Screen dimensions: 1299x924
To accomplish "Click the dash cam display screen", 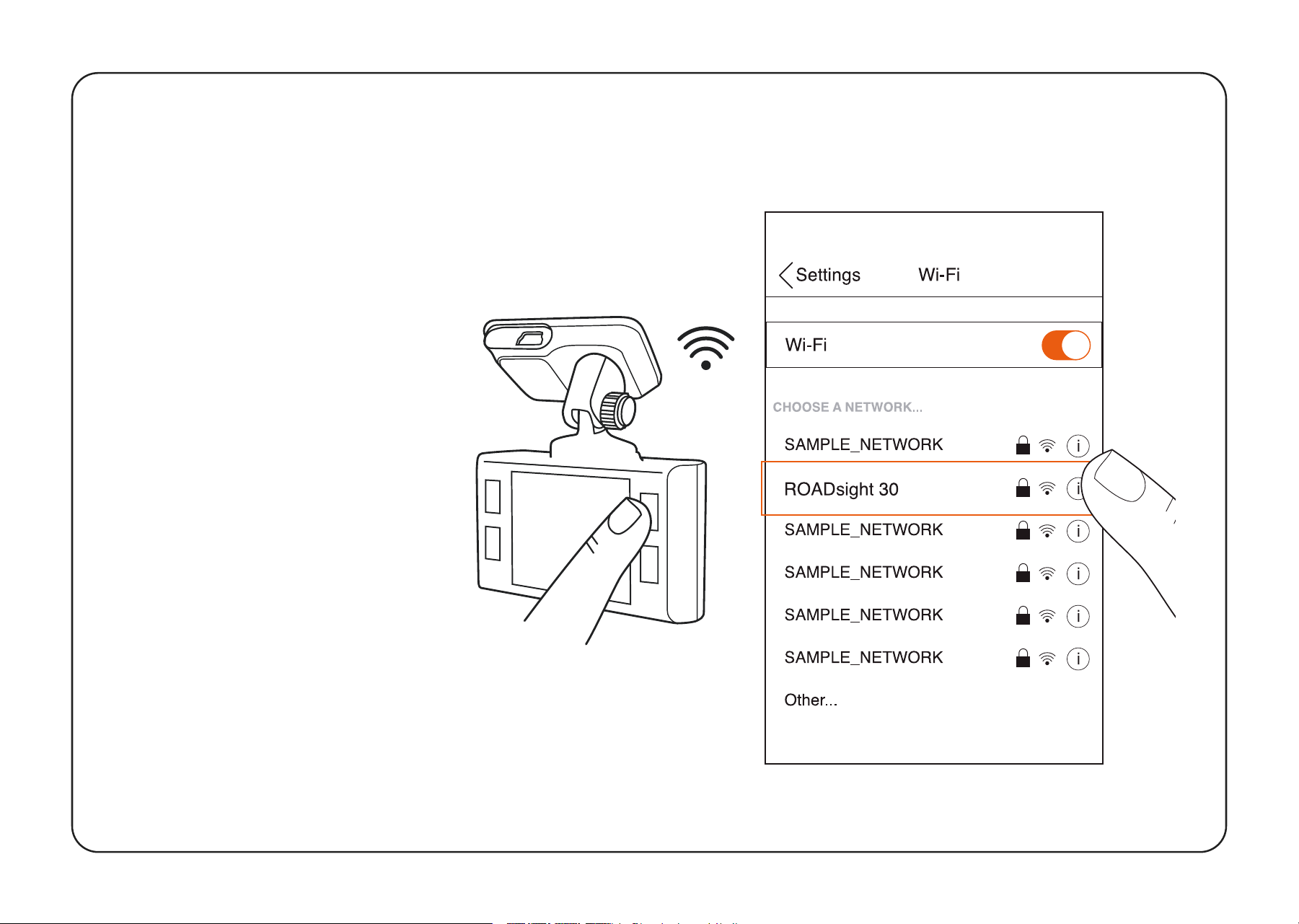I will pyautogui.click(x=570, y=537).
